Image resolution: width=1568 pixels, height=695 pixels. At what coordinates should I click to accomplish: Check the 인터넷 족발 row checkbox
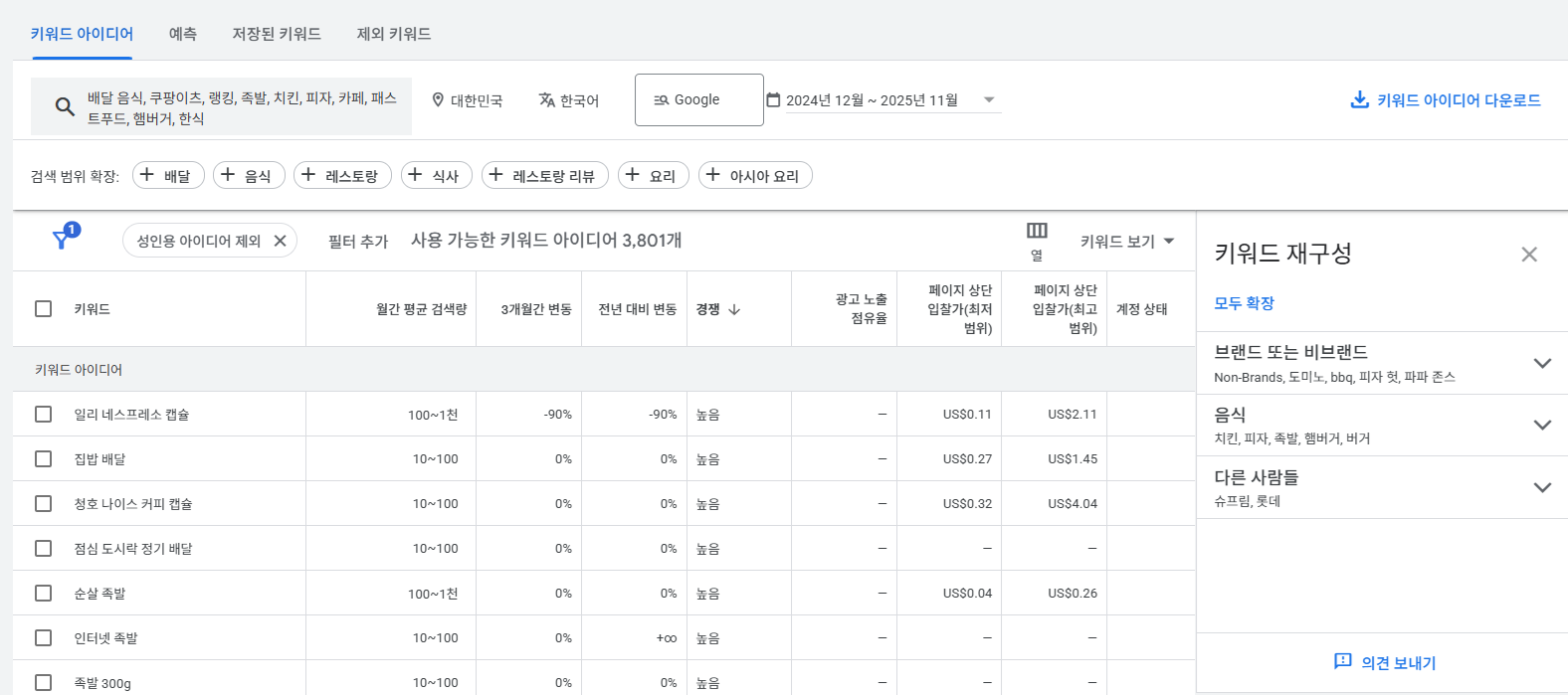pyautogui.click(x=43, y=637)
